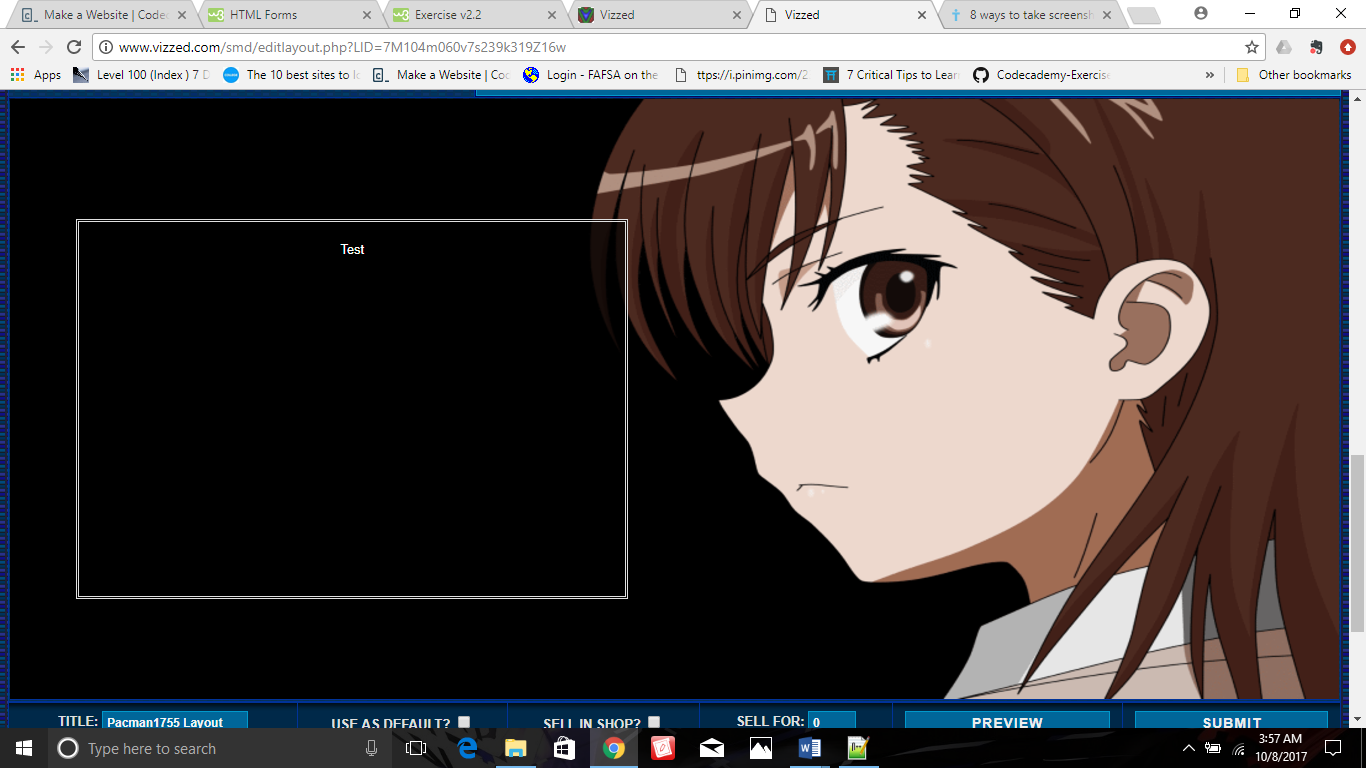Bookmark this page with the star icon
This screenshot has height=768, width=1366.
click(x=1251, y=47)
